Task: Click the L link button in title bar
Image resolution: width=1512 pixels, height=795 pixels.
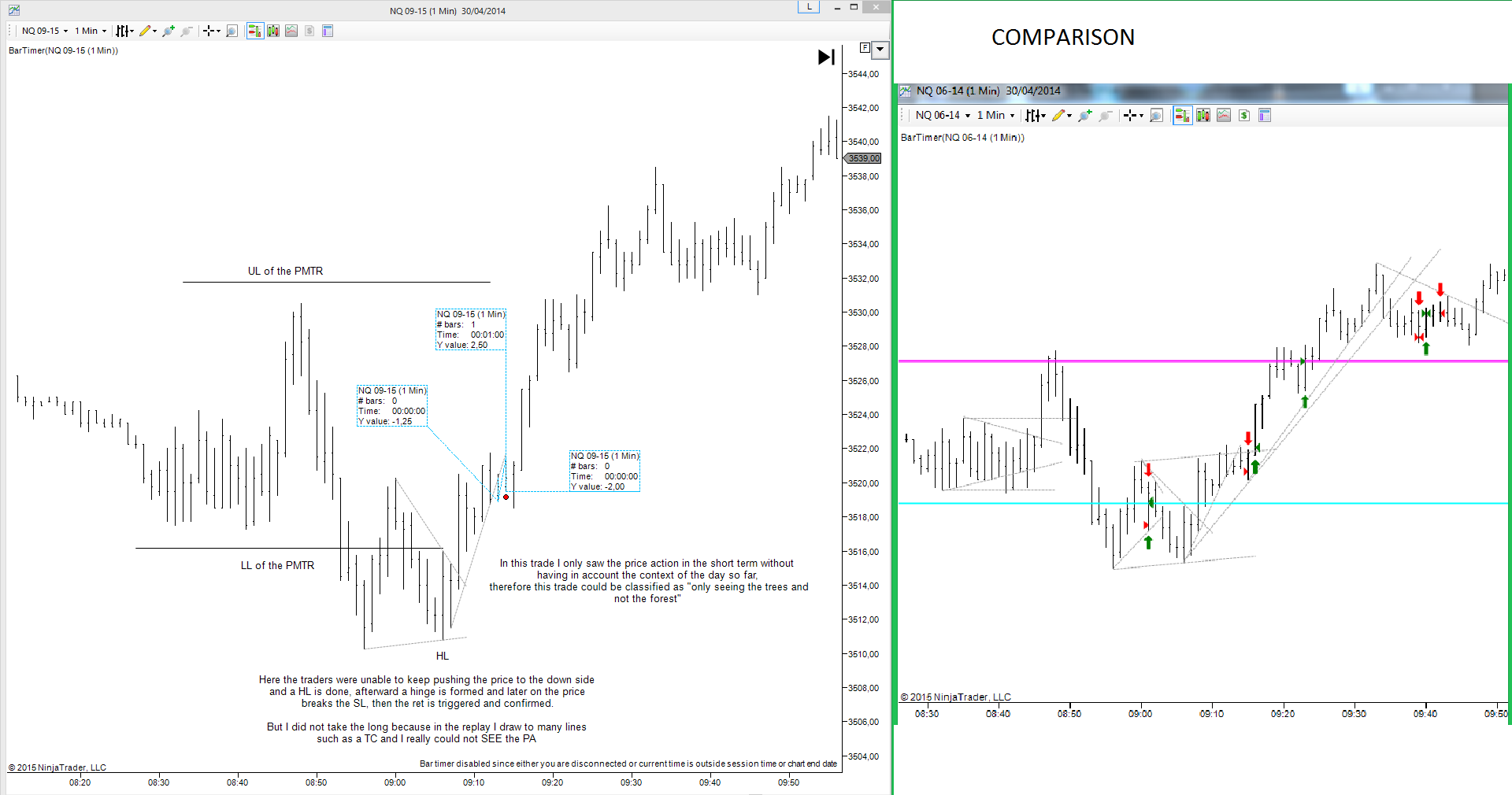Action: tap(809, 6)
